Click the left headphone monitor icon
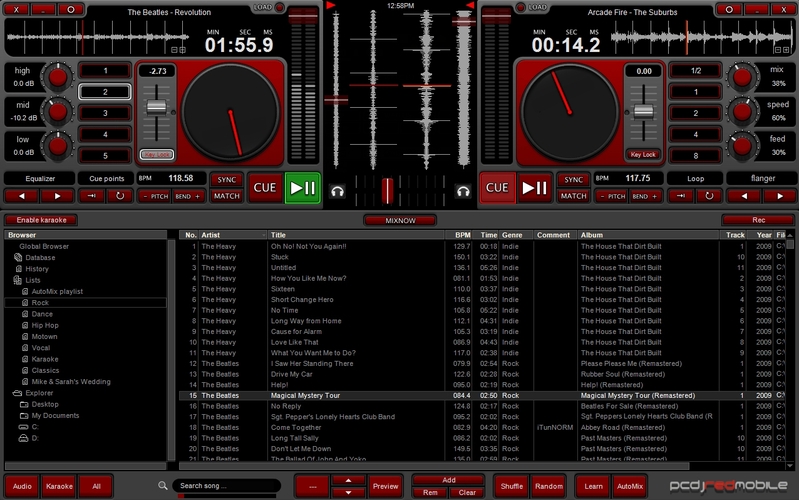Viewport: 799px width, 500px height. point(338,190)
